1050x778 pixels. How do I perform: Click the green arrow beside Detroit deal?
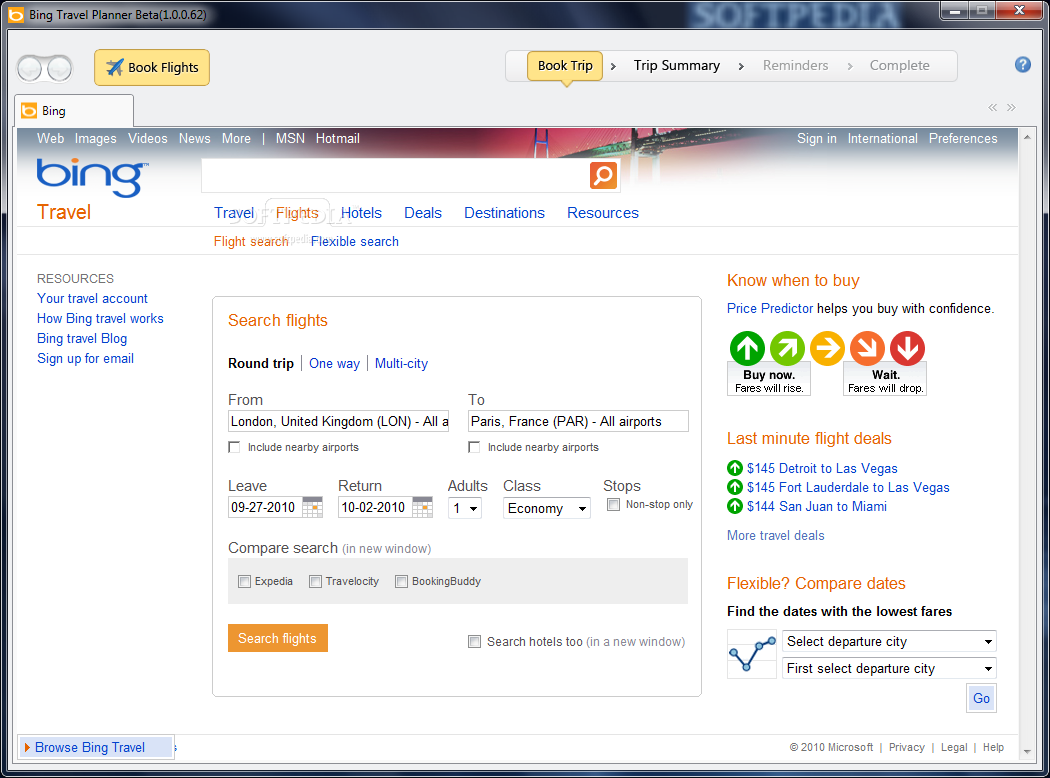tap(735, 468)
